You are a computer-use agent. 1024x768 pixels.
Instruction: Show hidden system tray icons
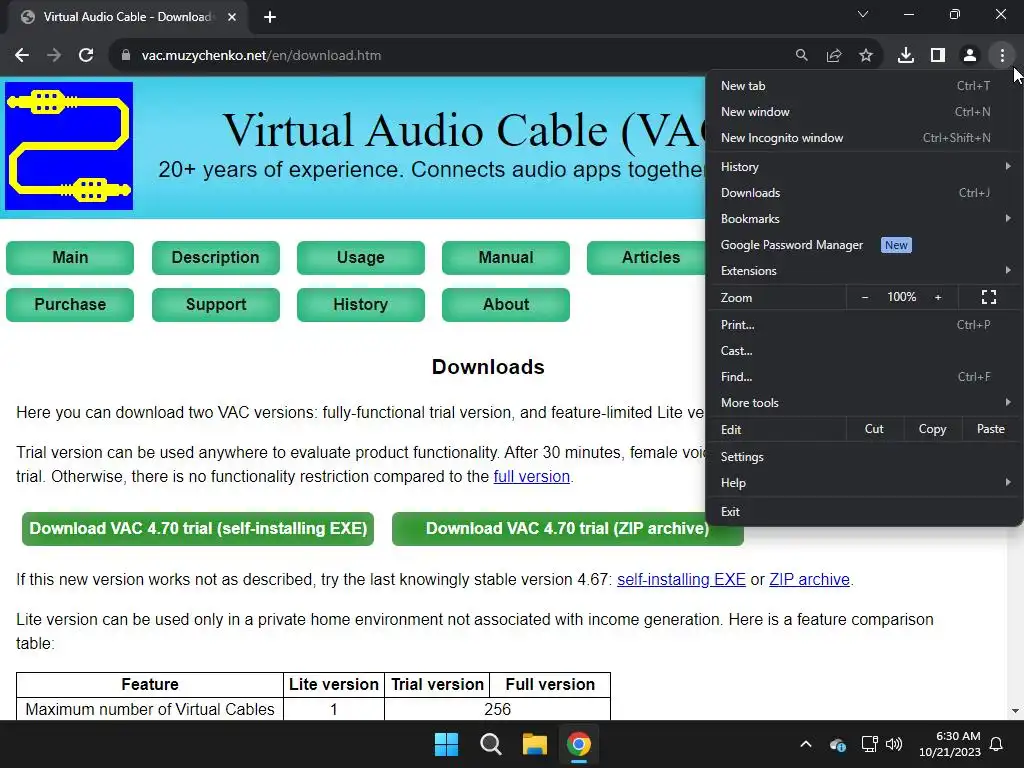tap(806, 744)
